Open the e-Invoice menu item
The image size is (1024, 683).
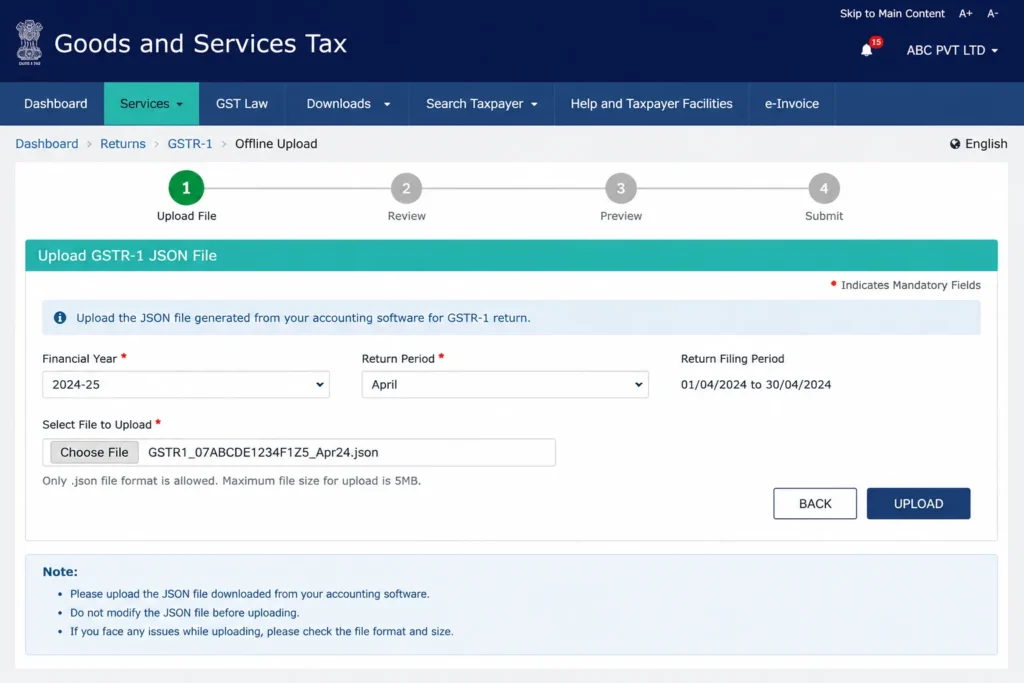point(792,104)
